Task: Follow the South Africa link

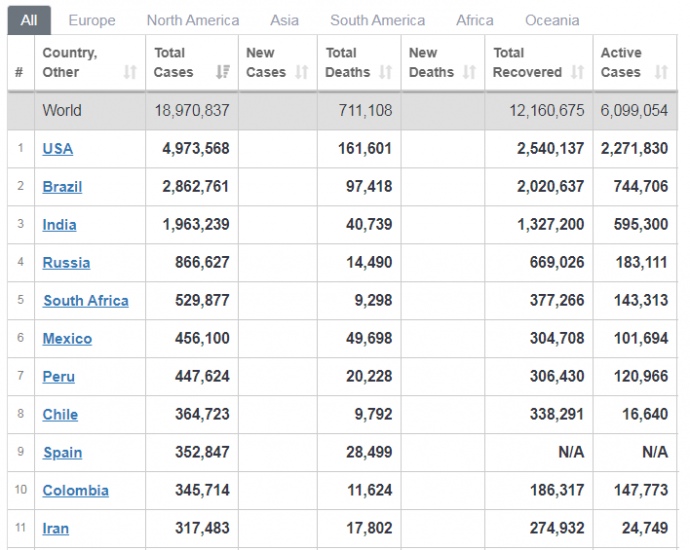Action: [85, 301]
